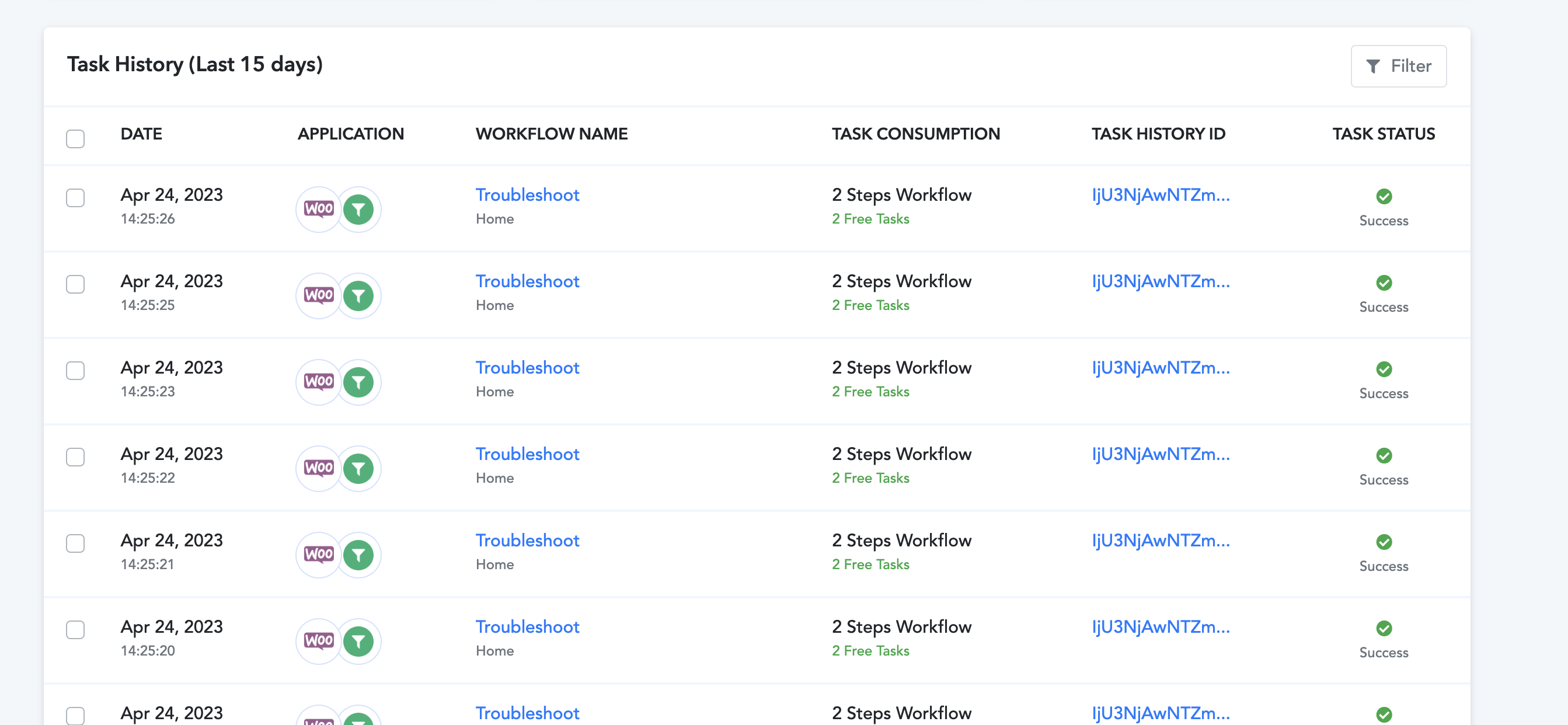Tick the checkbox for the 14:25:22 row
This screenshot has width=1568, height=725.
tap(75, 457)
